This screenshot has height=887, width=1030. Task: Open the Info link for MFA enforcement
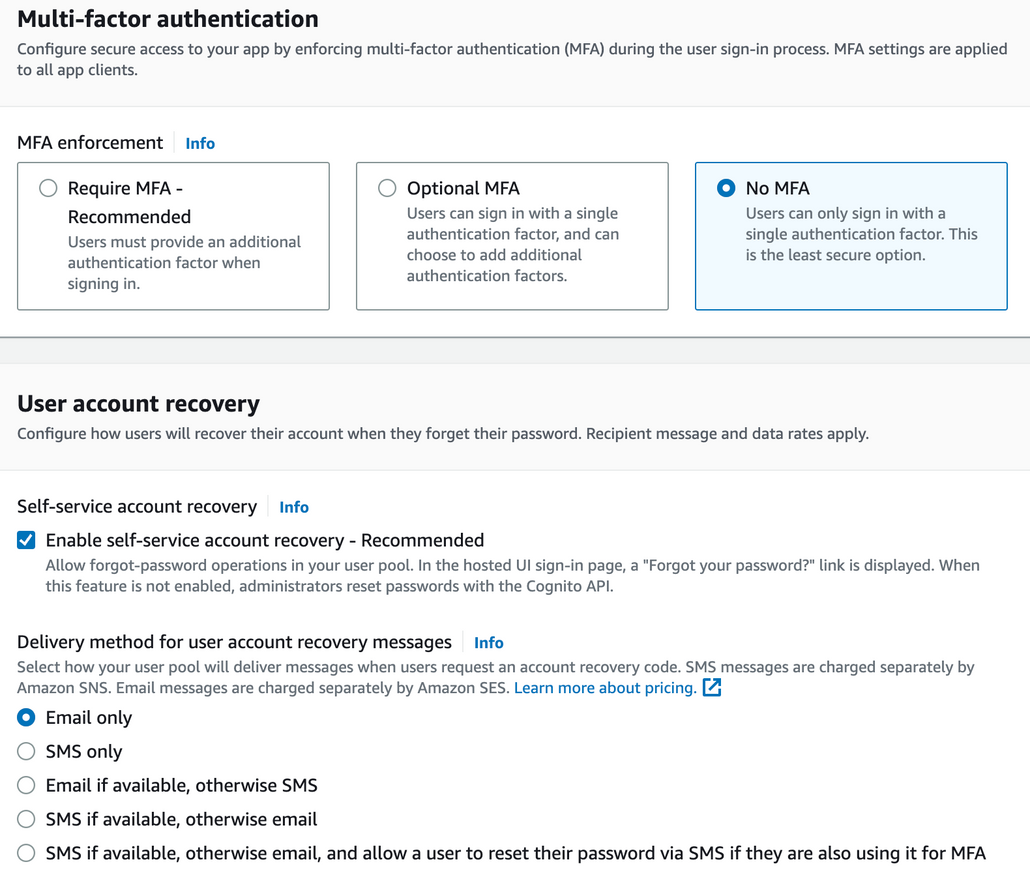200,143
